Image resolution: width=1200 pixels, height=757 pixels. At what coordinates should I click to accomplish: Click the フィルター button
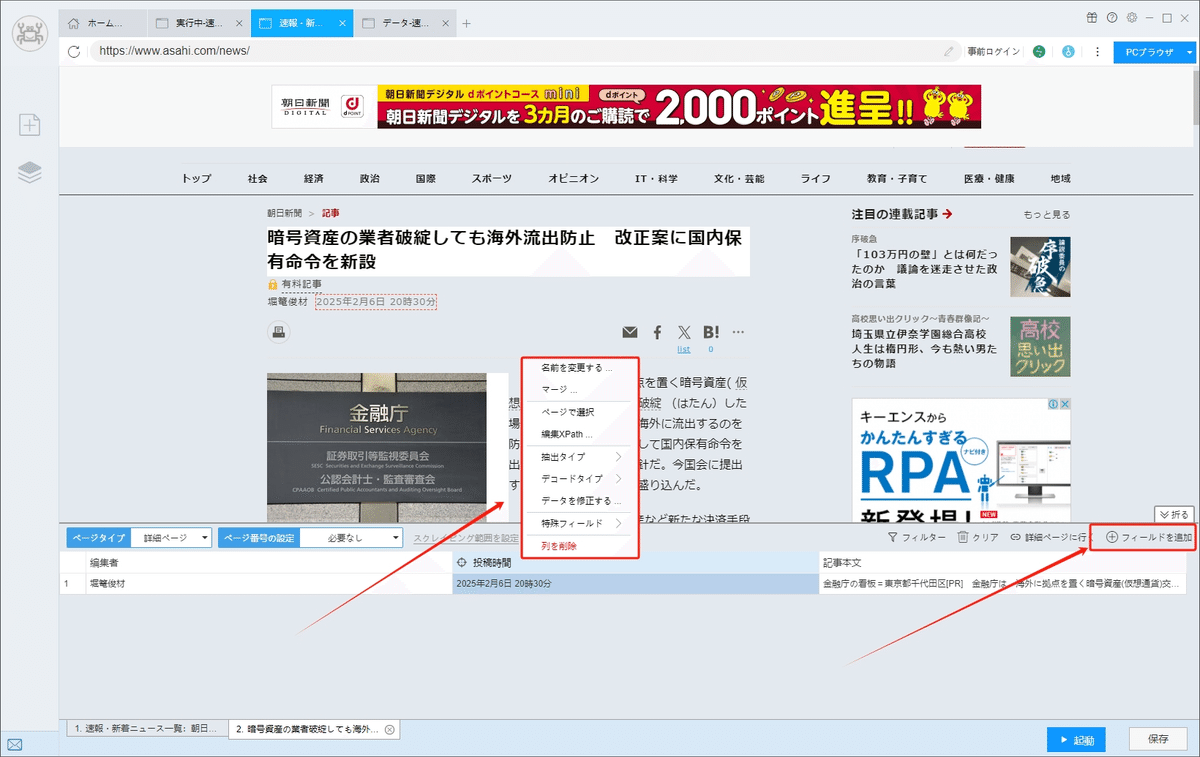coord(917,537)
